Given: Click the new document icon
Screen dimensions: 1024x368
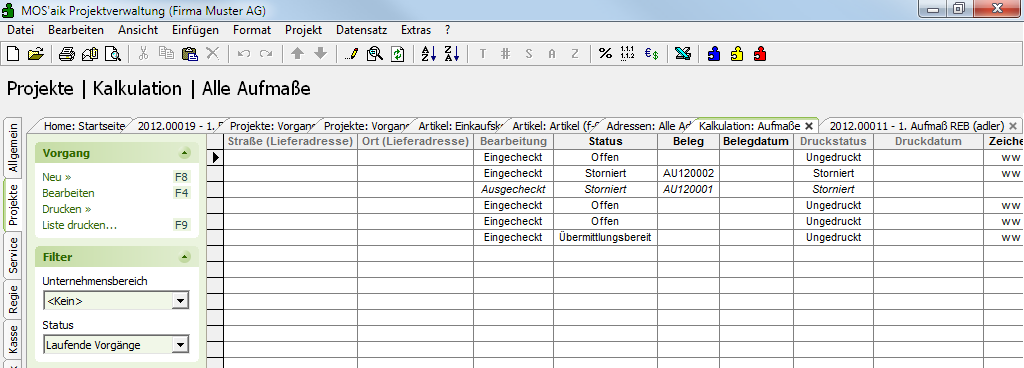Looking at the screenshot, I should 12,54.
